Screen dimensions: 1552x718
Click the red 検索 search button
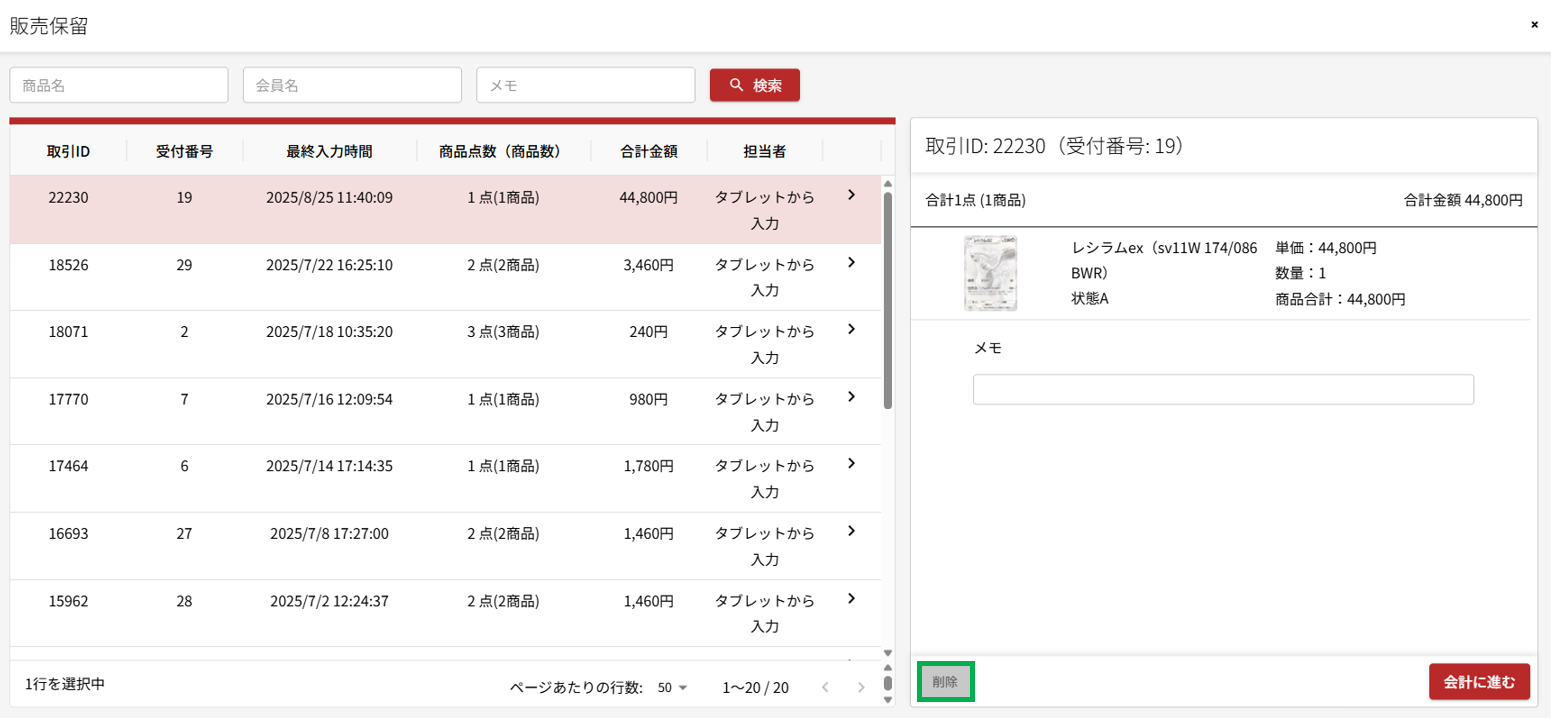click(754, 85)
